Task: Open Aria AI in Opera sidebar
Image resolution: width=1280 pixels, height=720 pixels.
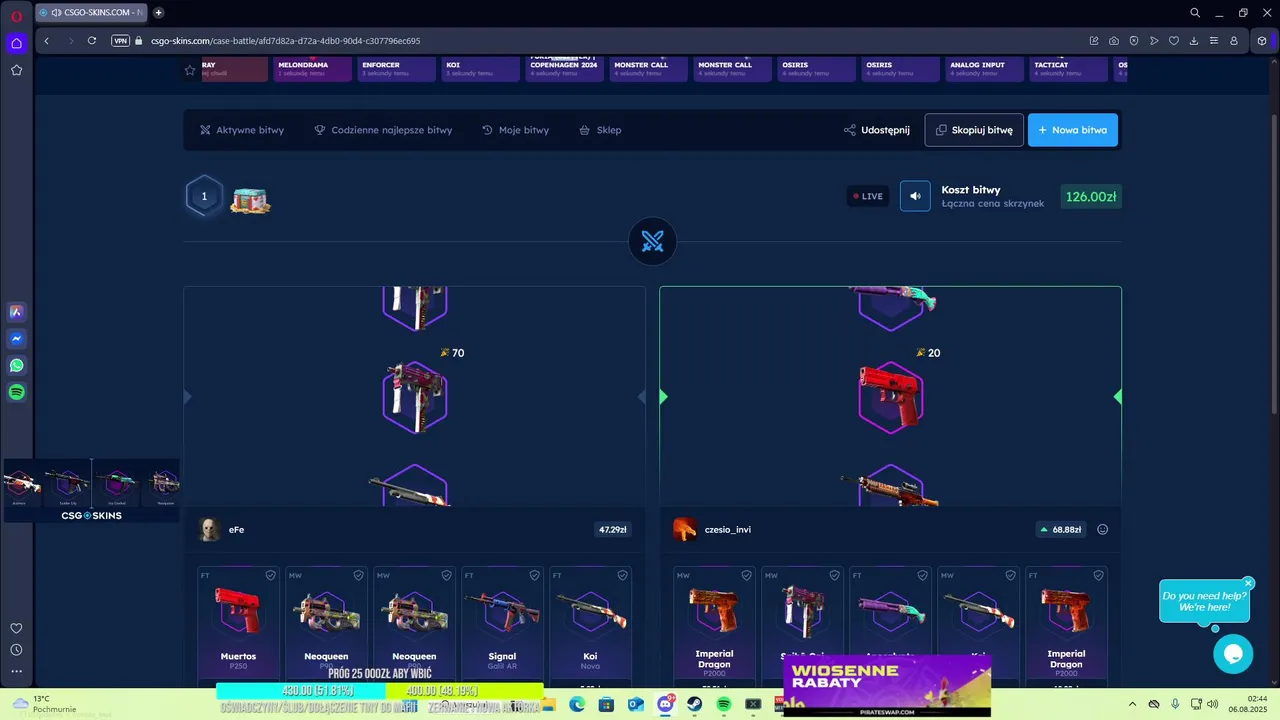Action: (x=16, y=312)
